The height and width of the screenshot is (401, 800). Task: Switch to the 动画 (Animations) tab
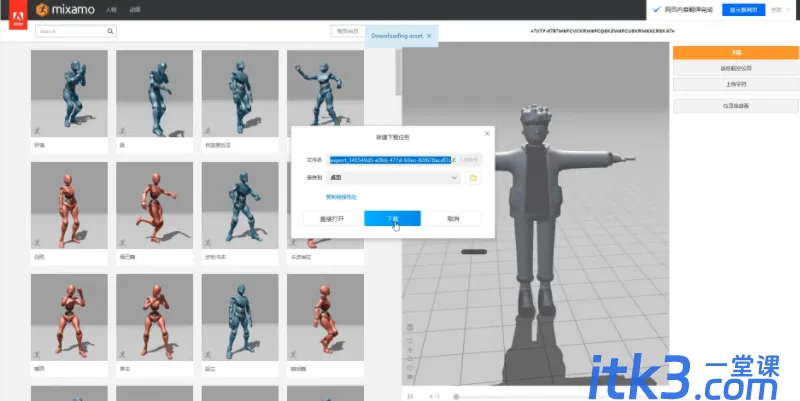(135, 10)
